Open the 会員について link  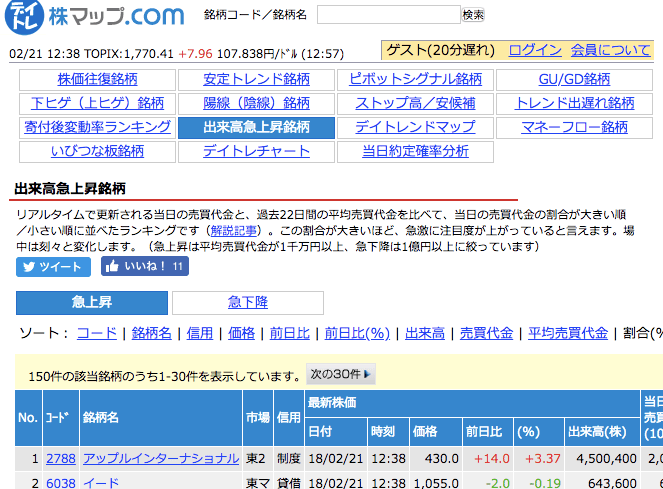tap(610, 50)
